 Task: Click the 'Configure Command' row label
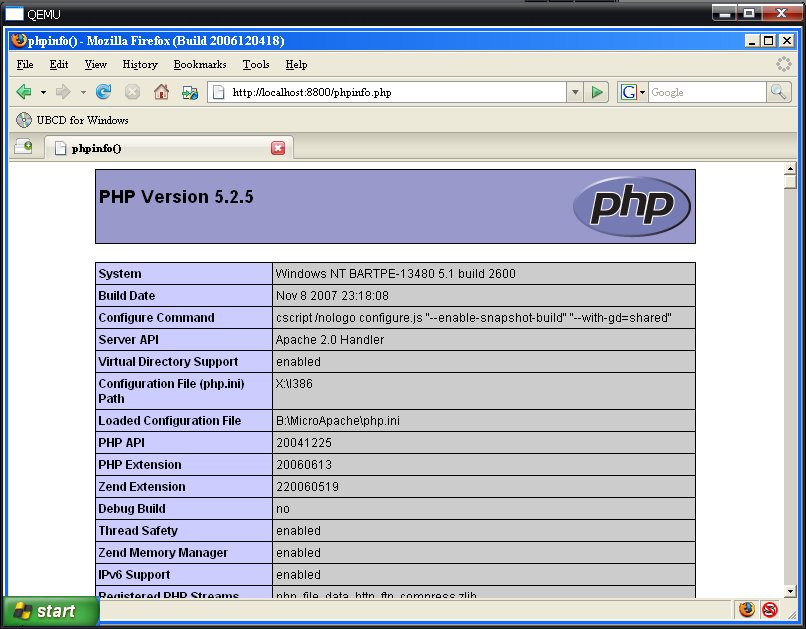pyautogui.click(x=156, y=318)
